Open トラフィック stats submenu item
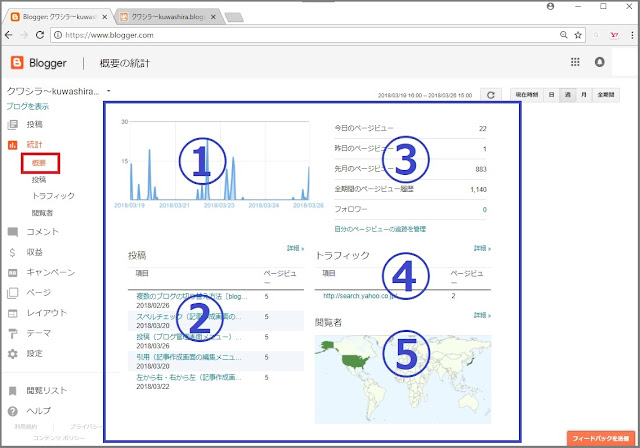Image resolution: width=640 pixels, height=448 pixels. (x=53, y=196)
